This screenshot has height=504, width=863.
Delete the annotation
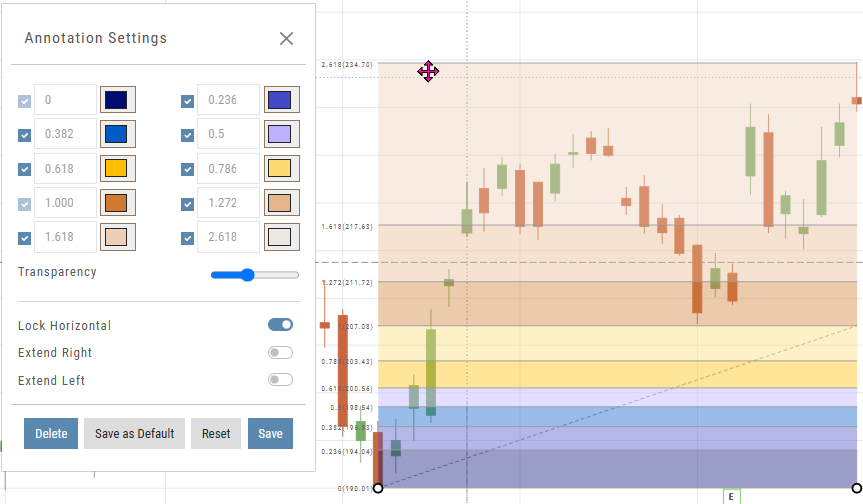tap(51, 434)
